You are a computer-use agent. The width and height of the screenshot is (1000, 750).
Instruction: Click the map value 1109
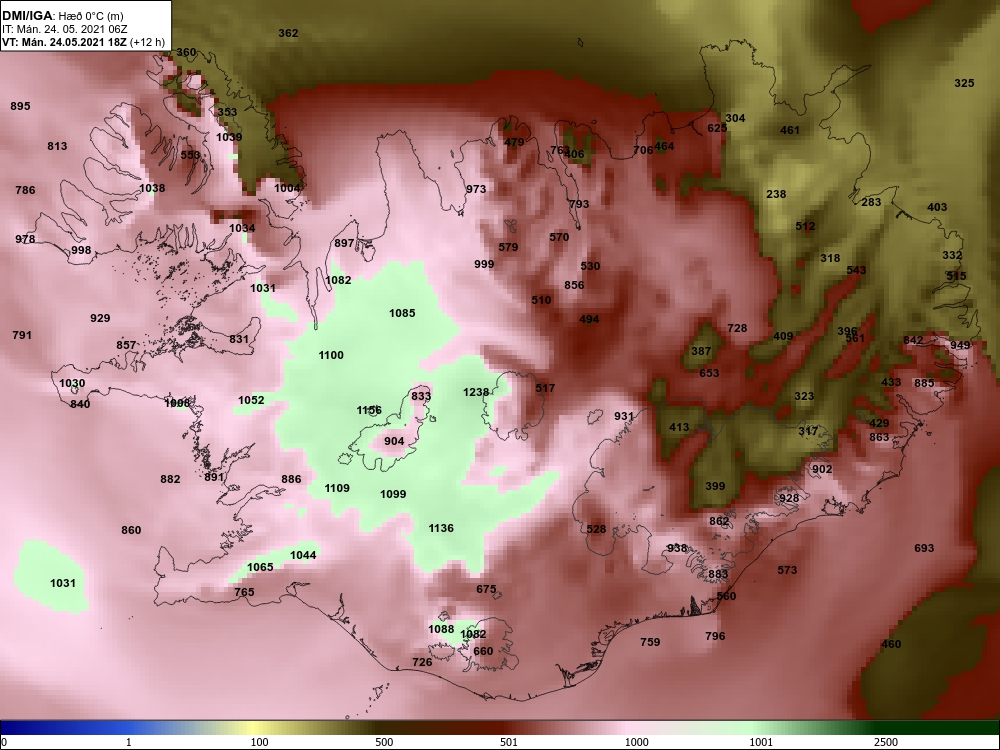click(x=337, y=489)
